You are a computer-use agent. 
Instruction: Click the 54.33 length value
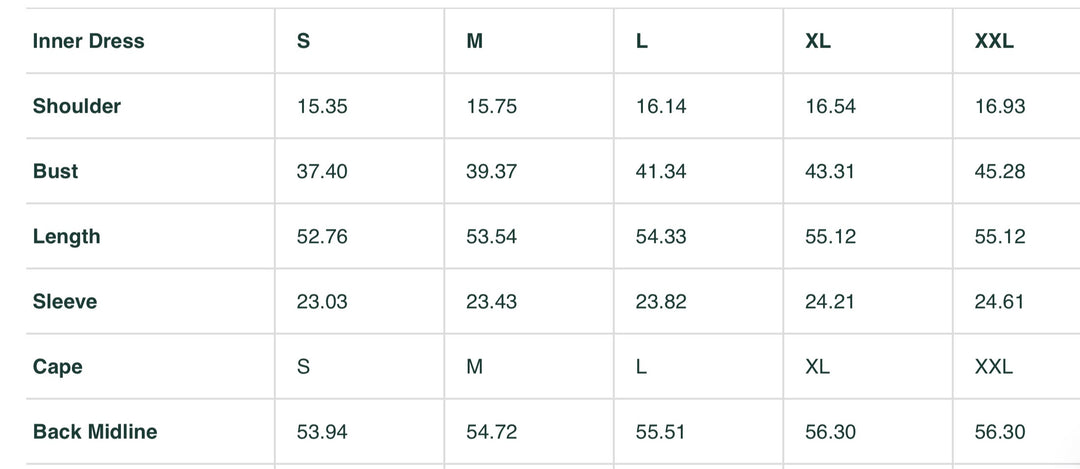coord(661,236)
